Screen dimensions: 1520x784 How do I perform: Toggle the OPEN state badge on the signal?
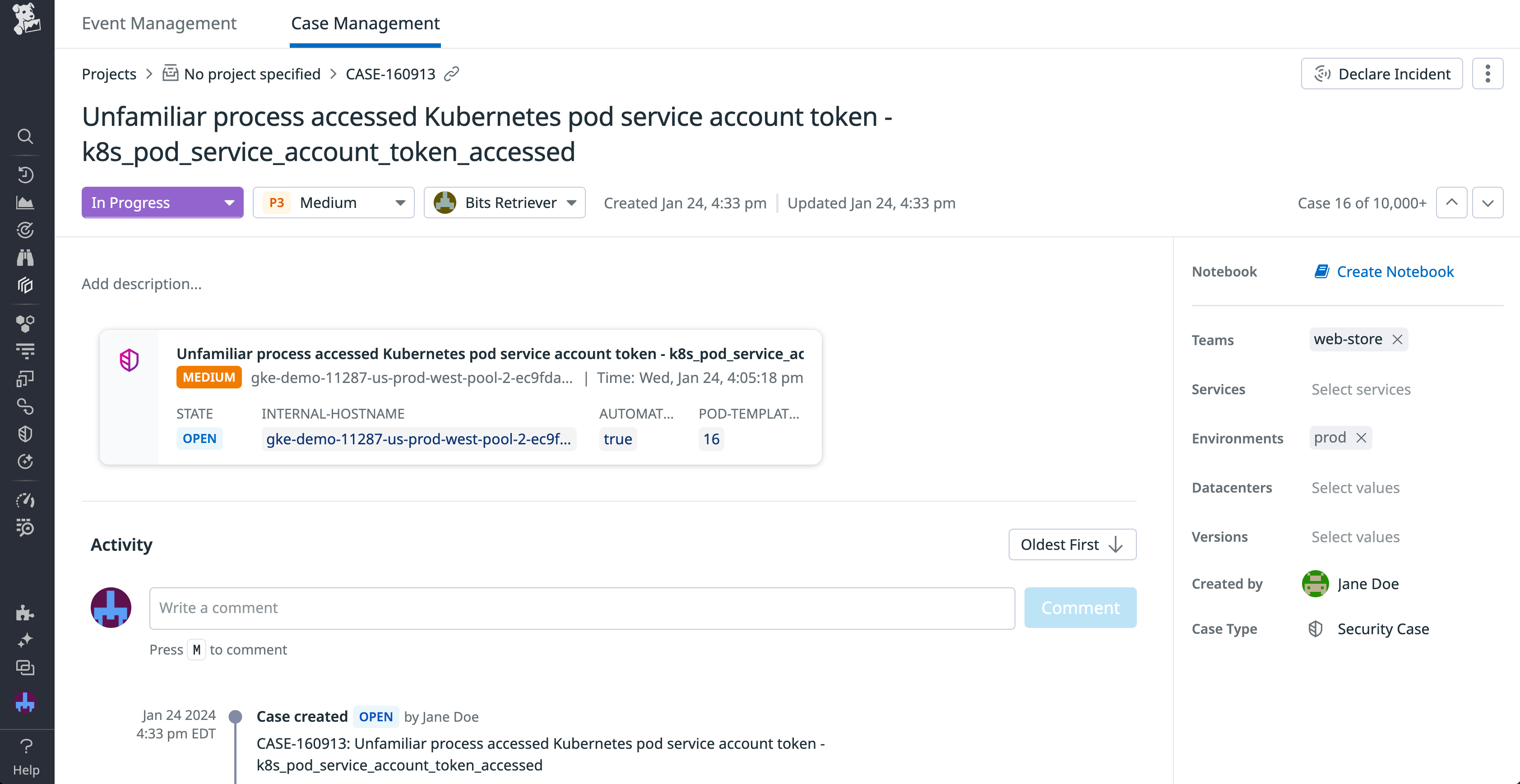(199, 438)
